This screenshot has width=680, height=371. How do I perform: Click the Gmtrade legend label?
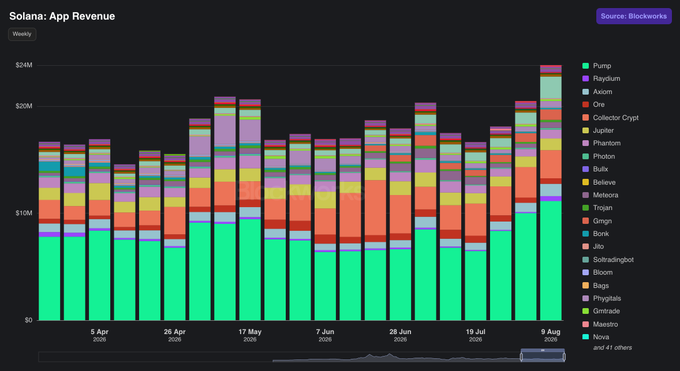point(606,311)
